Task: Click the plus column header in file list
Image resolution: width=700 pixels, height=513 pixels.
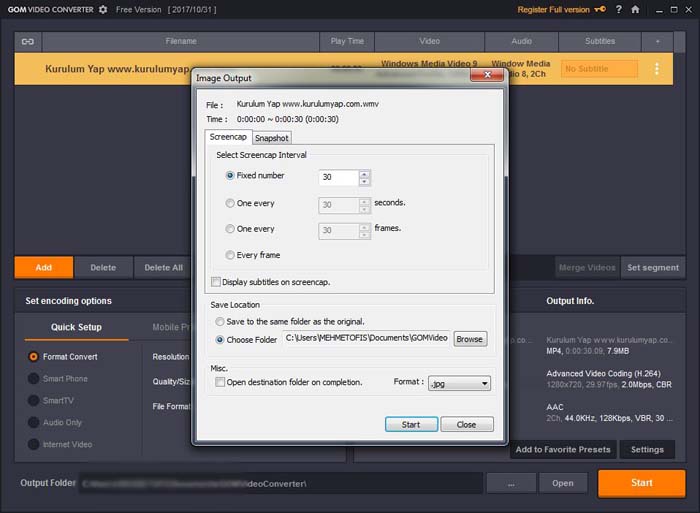Action: (658, 42)
